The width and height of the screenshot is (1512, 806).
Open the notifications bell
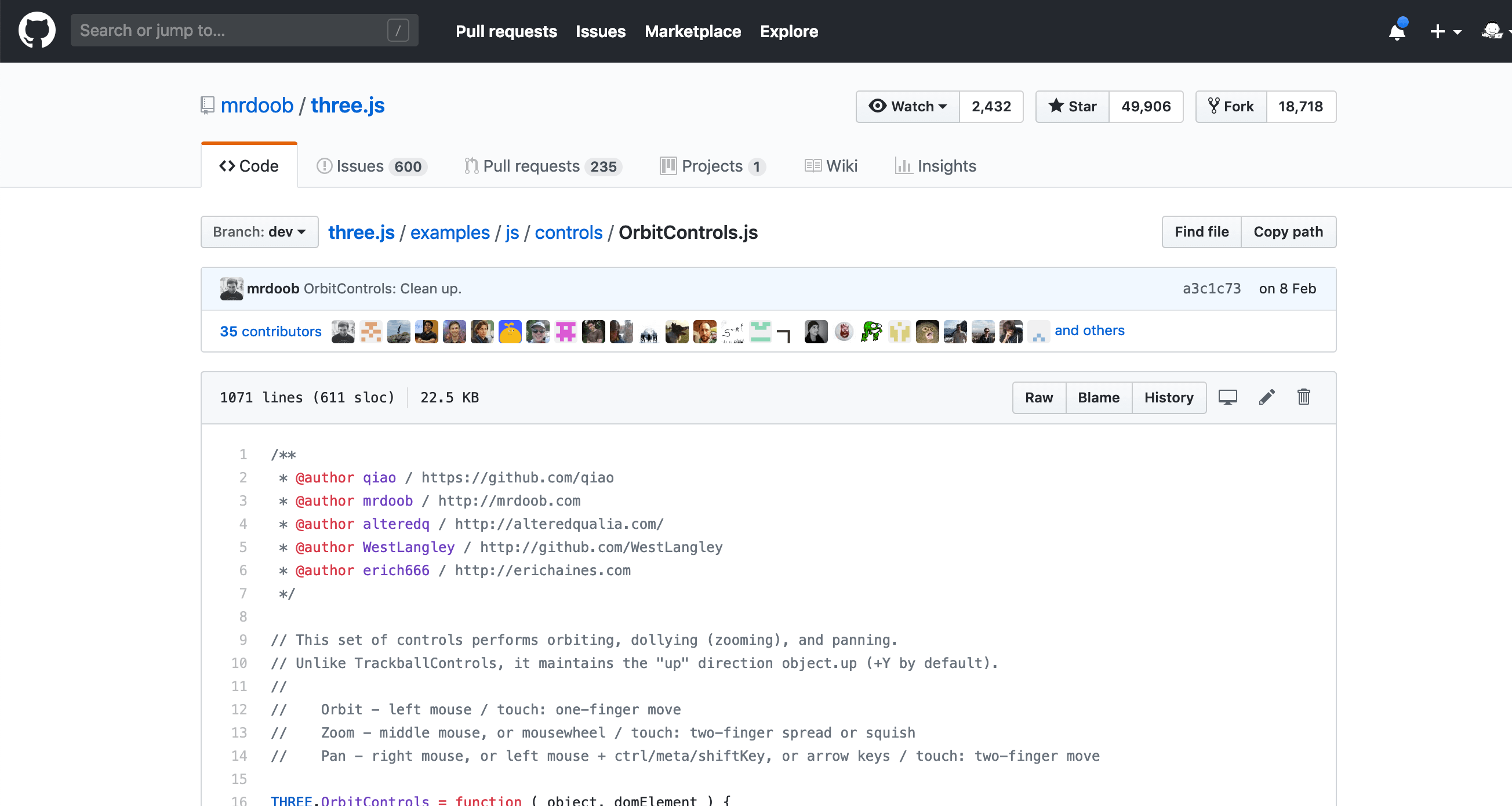(1397, 31)
